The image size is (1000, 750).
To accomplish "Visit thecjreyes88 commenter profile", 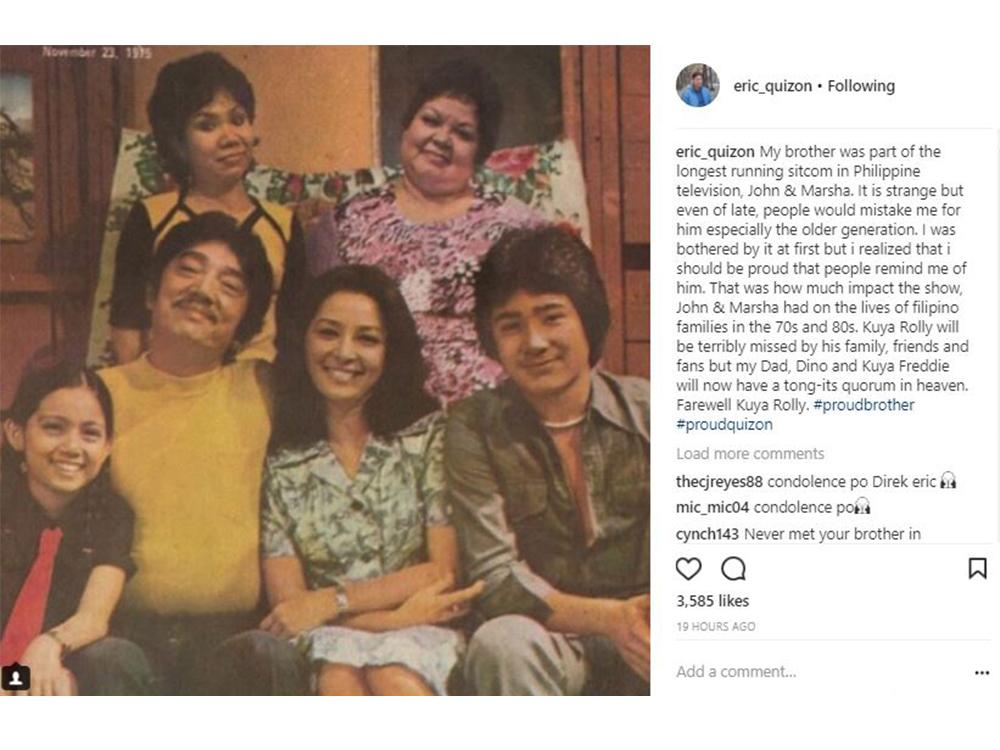I will 719,482.
